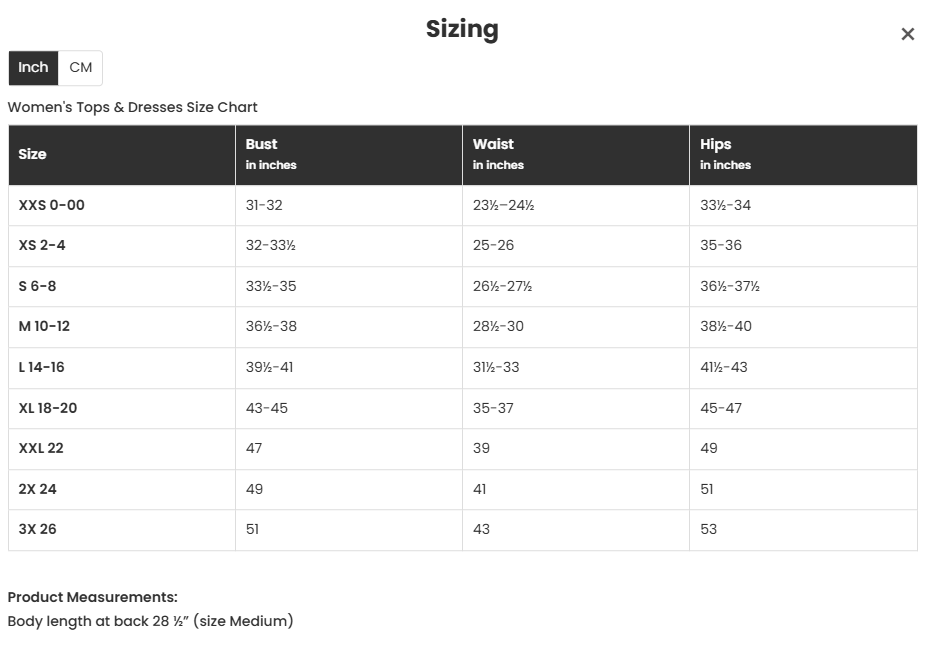Click the Product Measurements label

tap(93, 597)
